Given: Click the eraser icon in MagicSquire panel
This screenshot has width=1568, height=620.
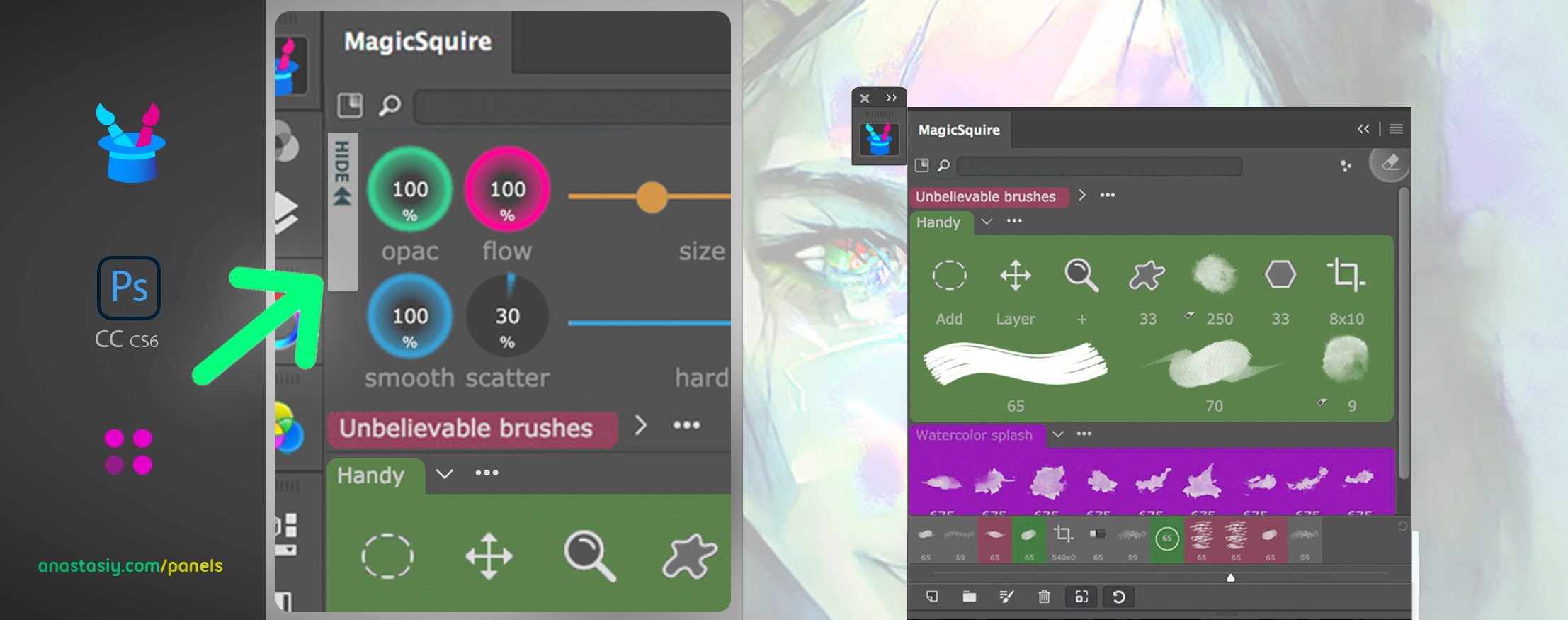Looking at the screenshot, I should point(1390,164).
